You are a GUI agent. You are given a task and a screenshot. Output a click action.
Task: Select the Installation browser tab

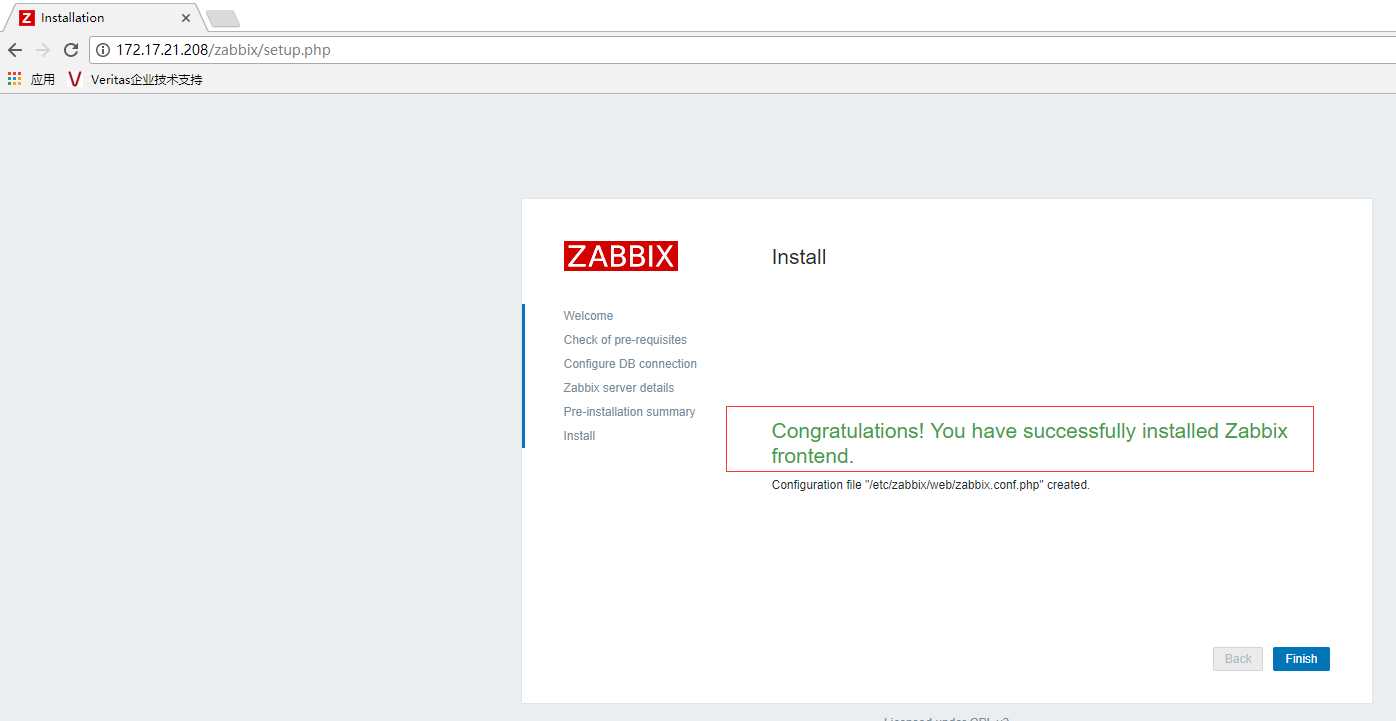tap(103, 18)
